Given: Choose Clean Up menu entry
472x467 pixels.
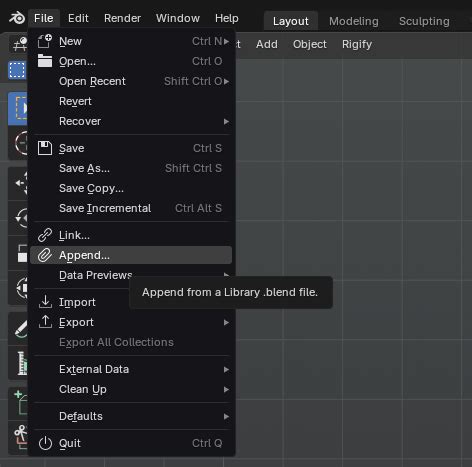Looking at the screenshot, I should click(131, 389).
